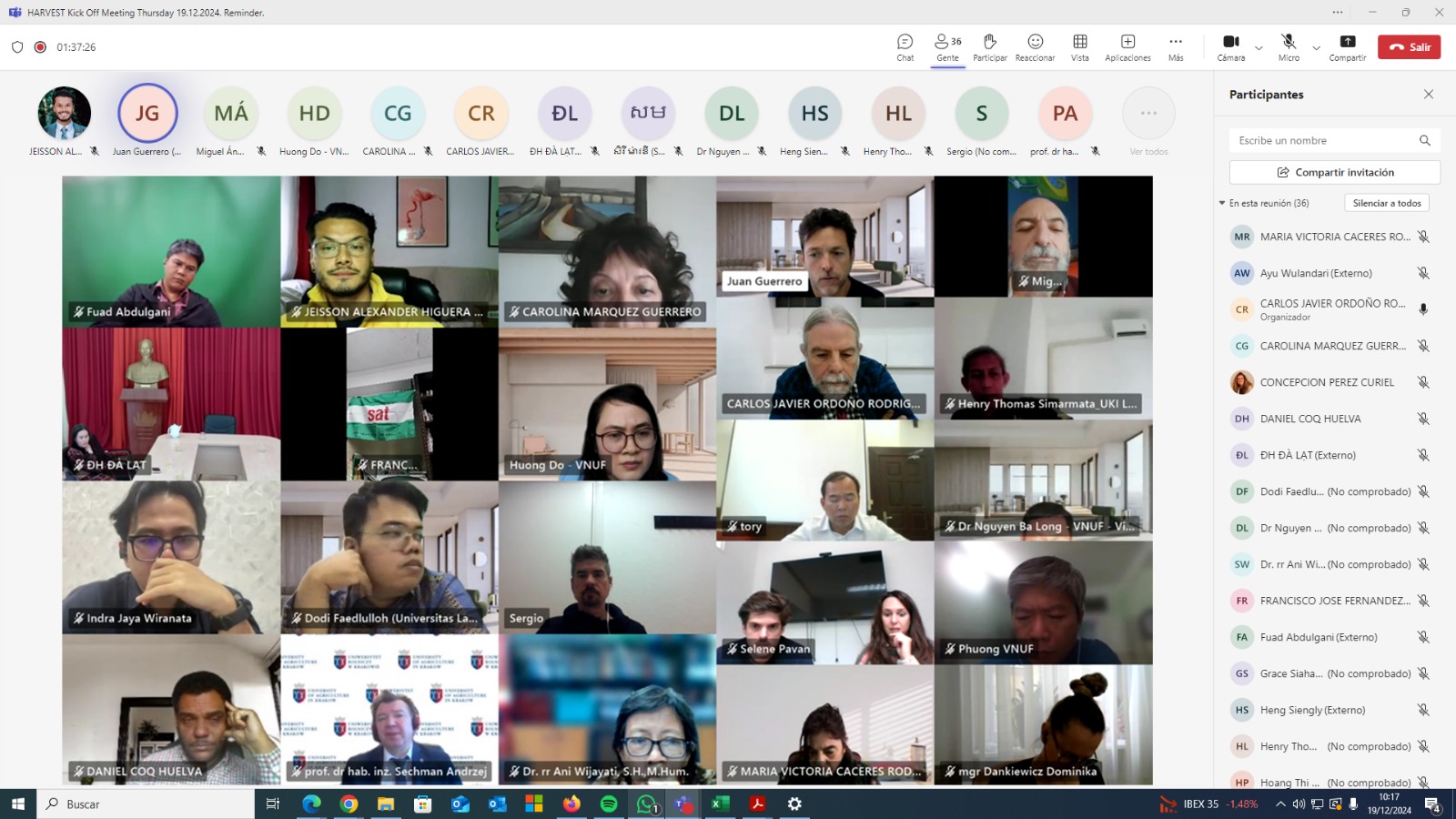Toggle mic icon for Ayu Wulandari
This screenshot has height=819, width=1456.
click(x=1423, y=273)
